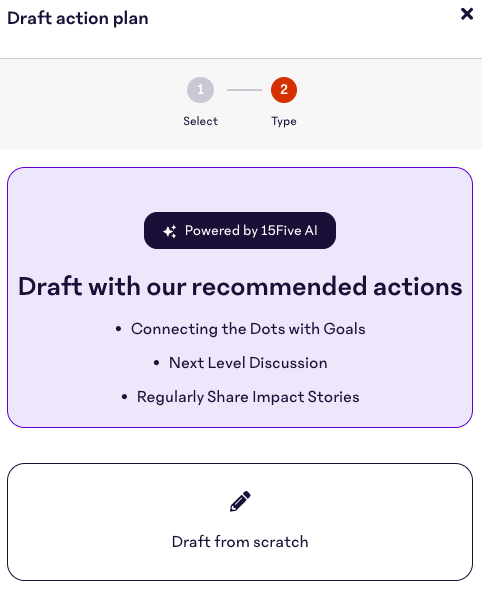Click the Draft action plan title
Screen dimensions: 482x597
78,18
